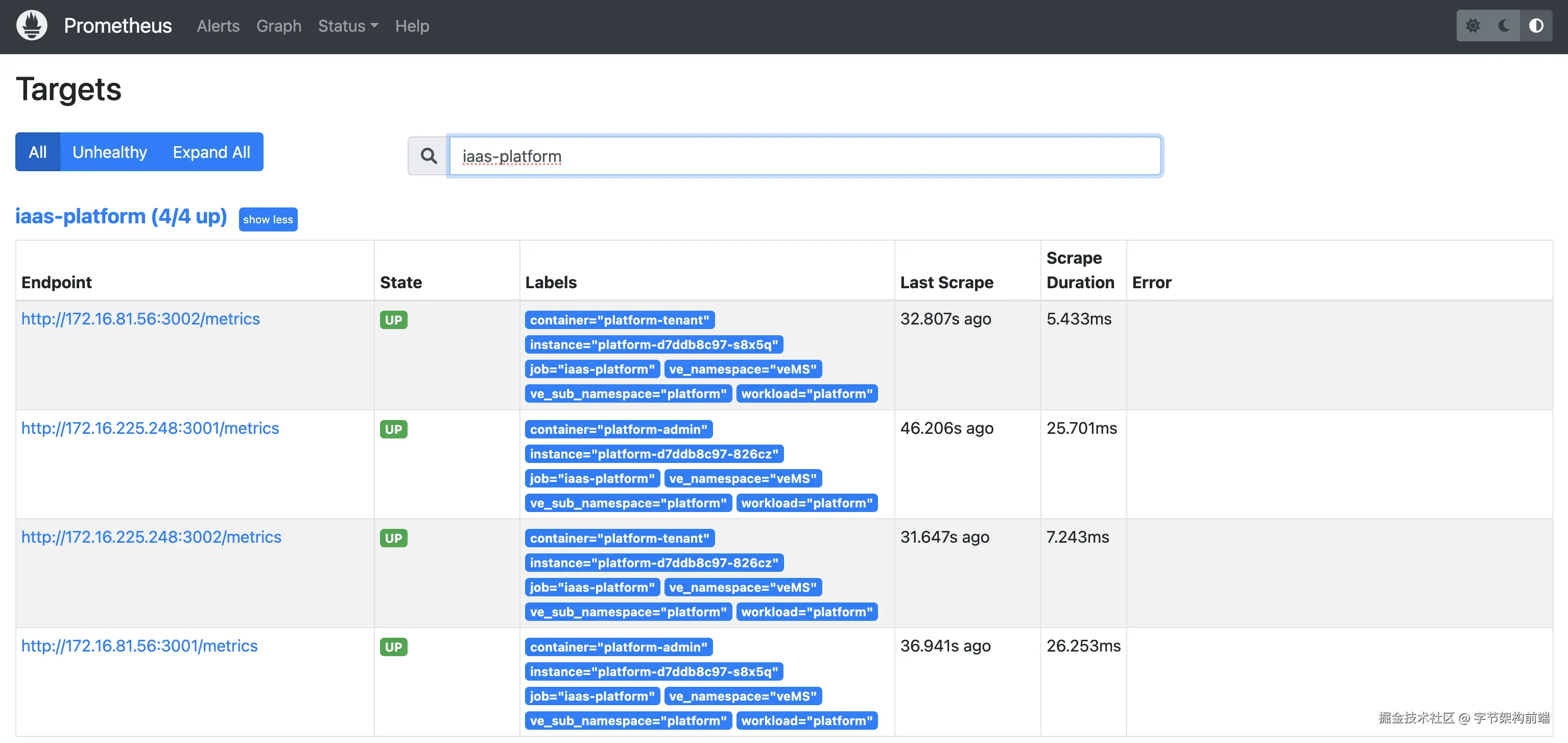
Task: Open 172.16.225.248:3001/metrics endpoint link
Action: pos(150,428)
